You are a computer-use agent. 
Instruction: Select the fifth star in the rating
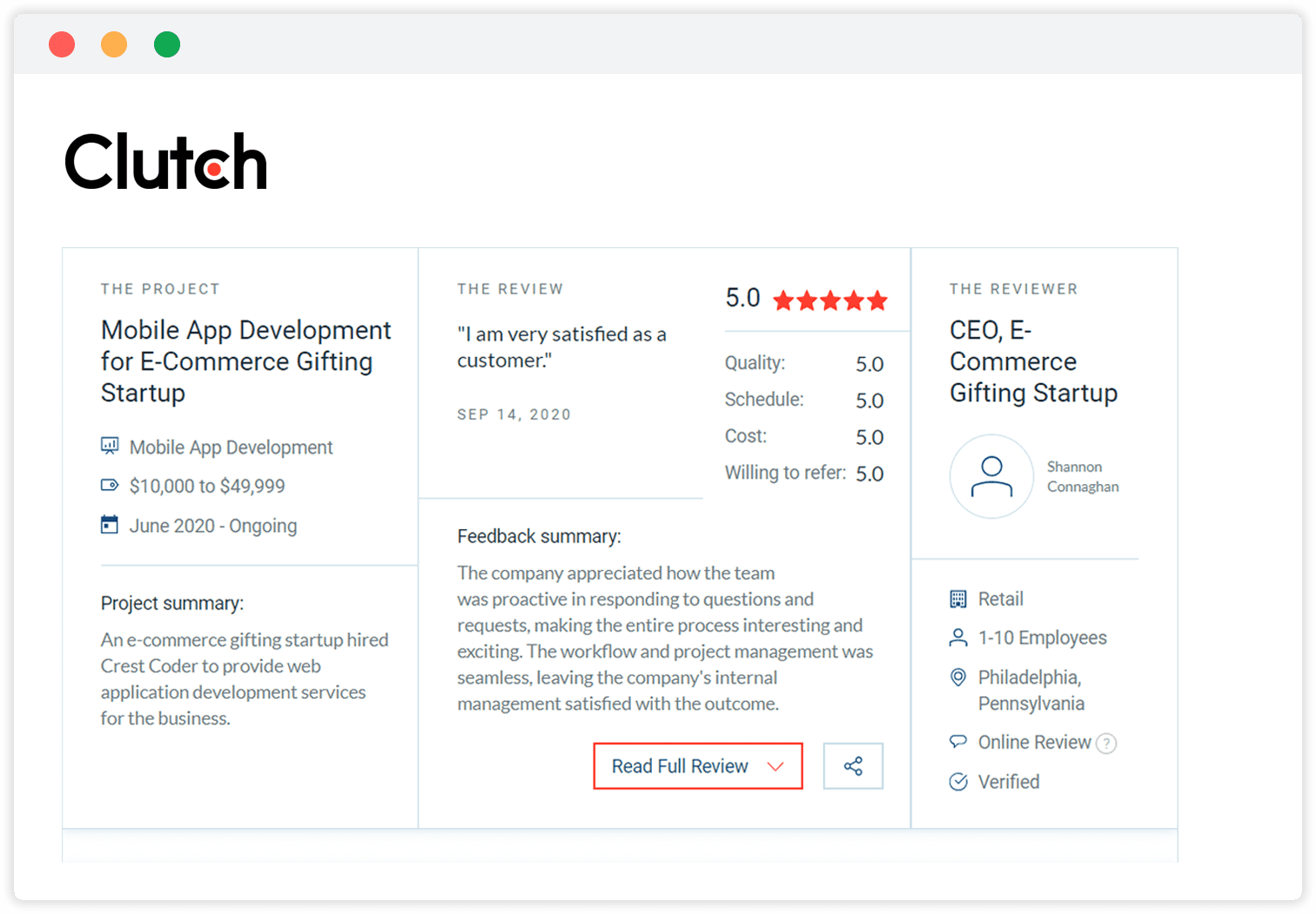point(879,300)
